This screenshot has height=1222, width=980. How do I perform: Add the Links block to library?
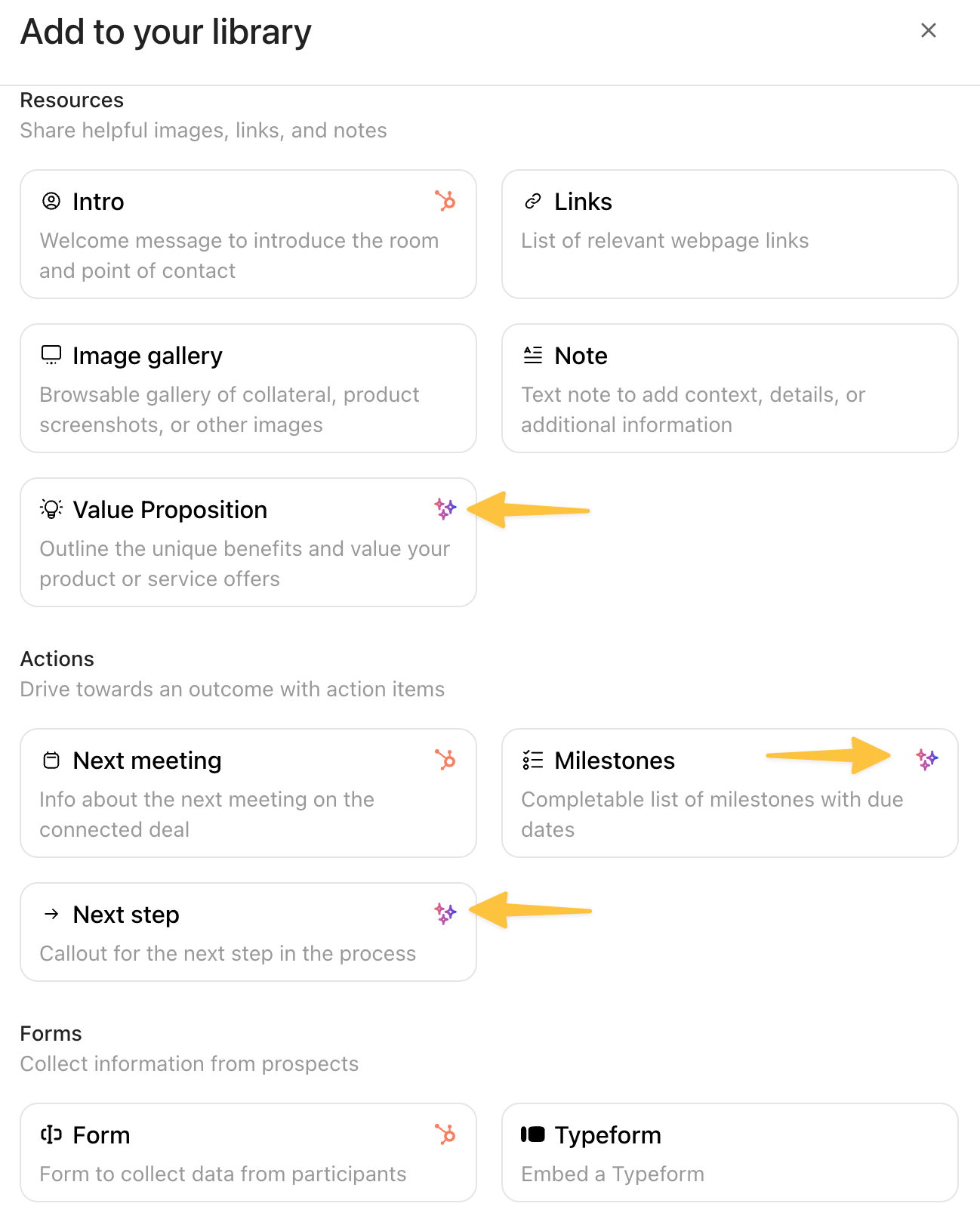coord(729,234)
